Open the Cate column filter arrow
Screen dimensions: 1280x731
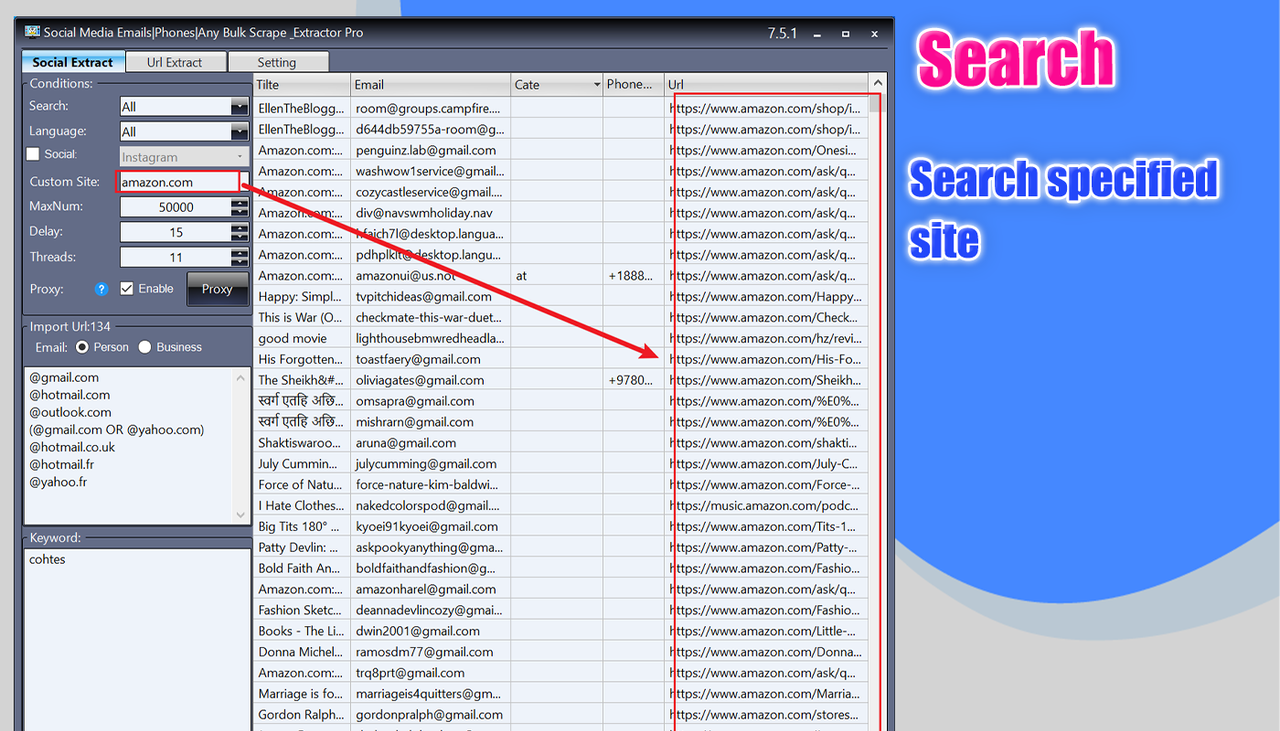pyautogui.click(x=597, y=85)
